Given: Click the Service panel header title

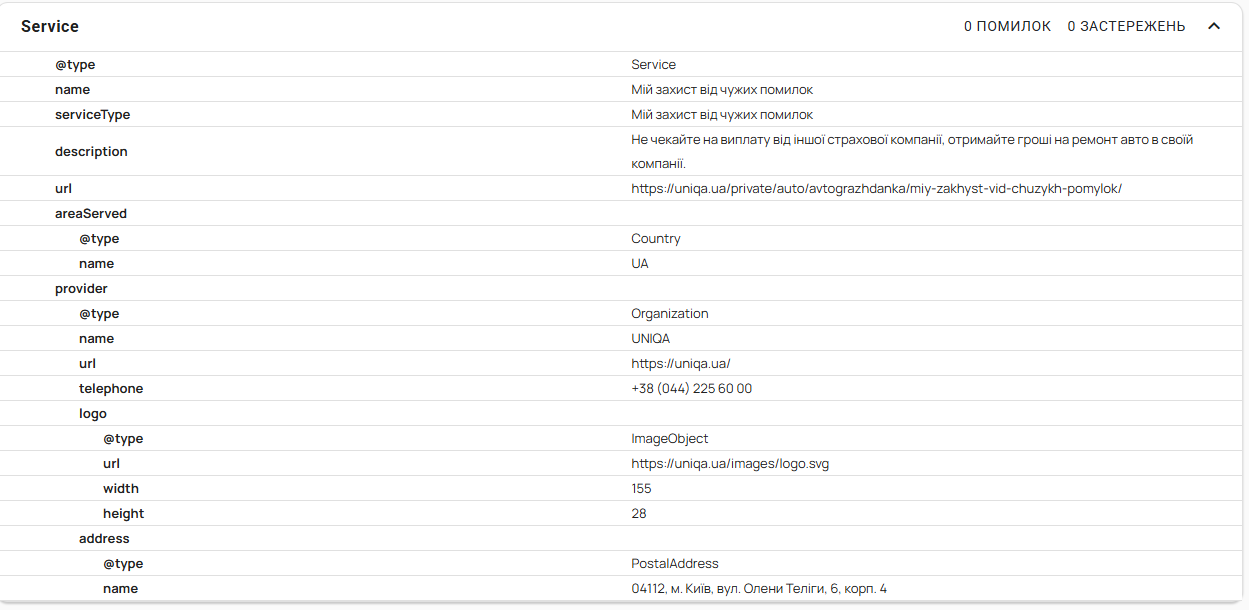Looking at the screenshot, I should click(50, 26).
